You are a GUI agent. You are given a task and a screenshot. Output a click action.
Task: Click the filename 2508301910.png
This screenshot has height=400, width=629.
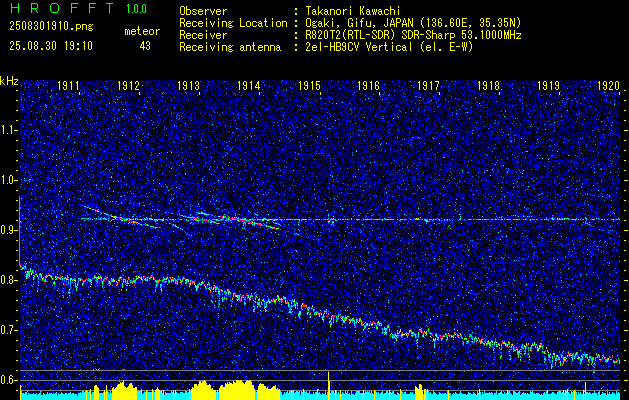[51, 27]
